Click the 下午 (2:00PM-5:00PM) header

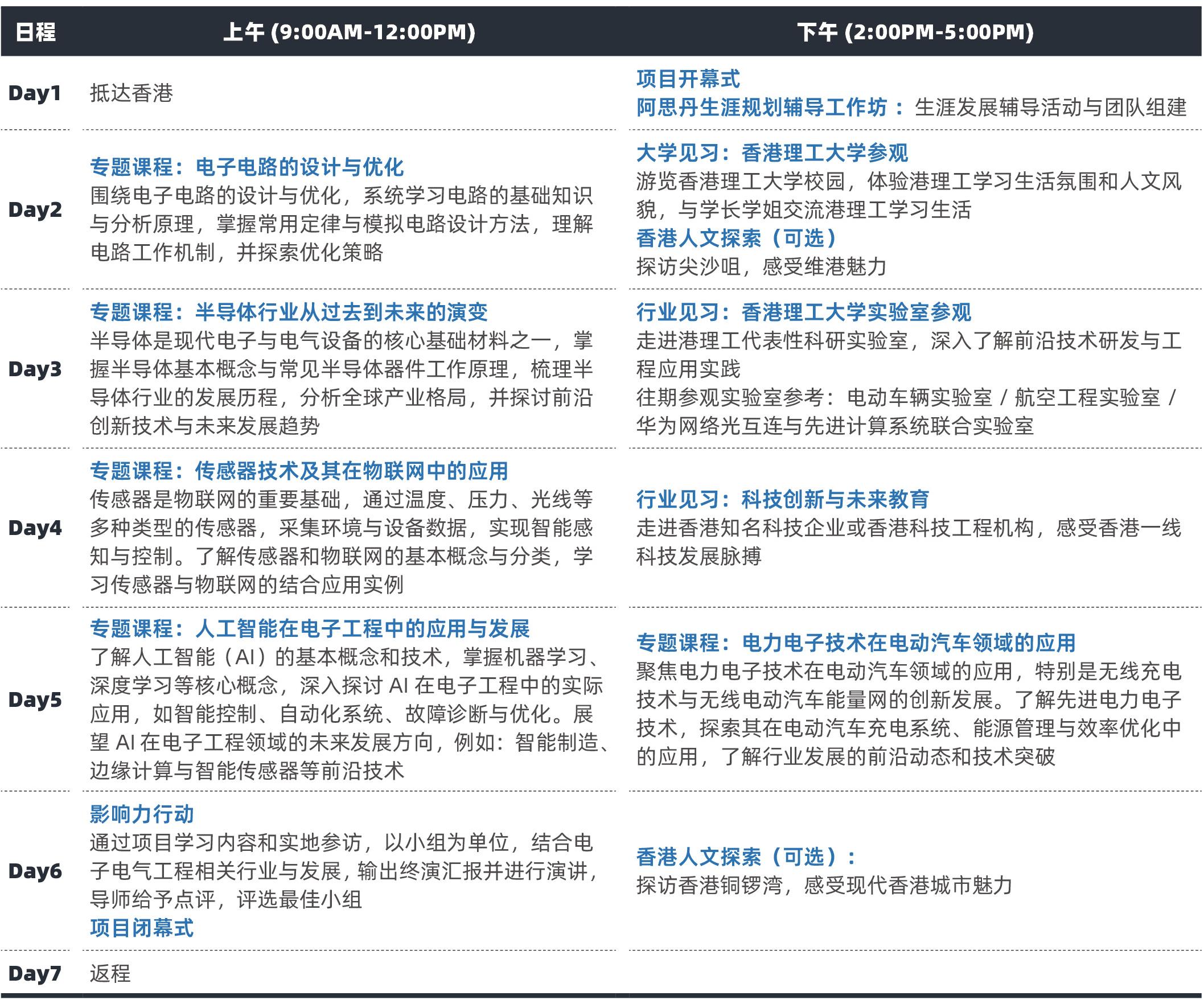click(915, 32)
